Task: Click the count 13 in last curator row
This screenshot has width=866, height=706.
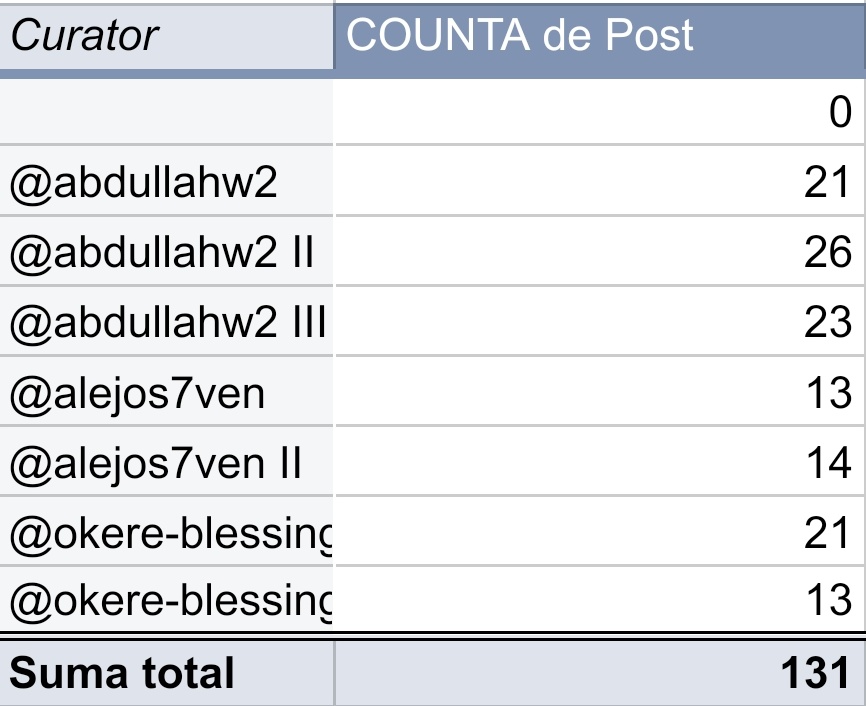Action: (600, 599)
